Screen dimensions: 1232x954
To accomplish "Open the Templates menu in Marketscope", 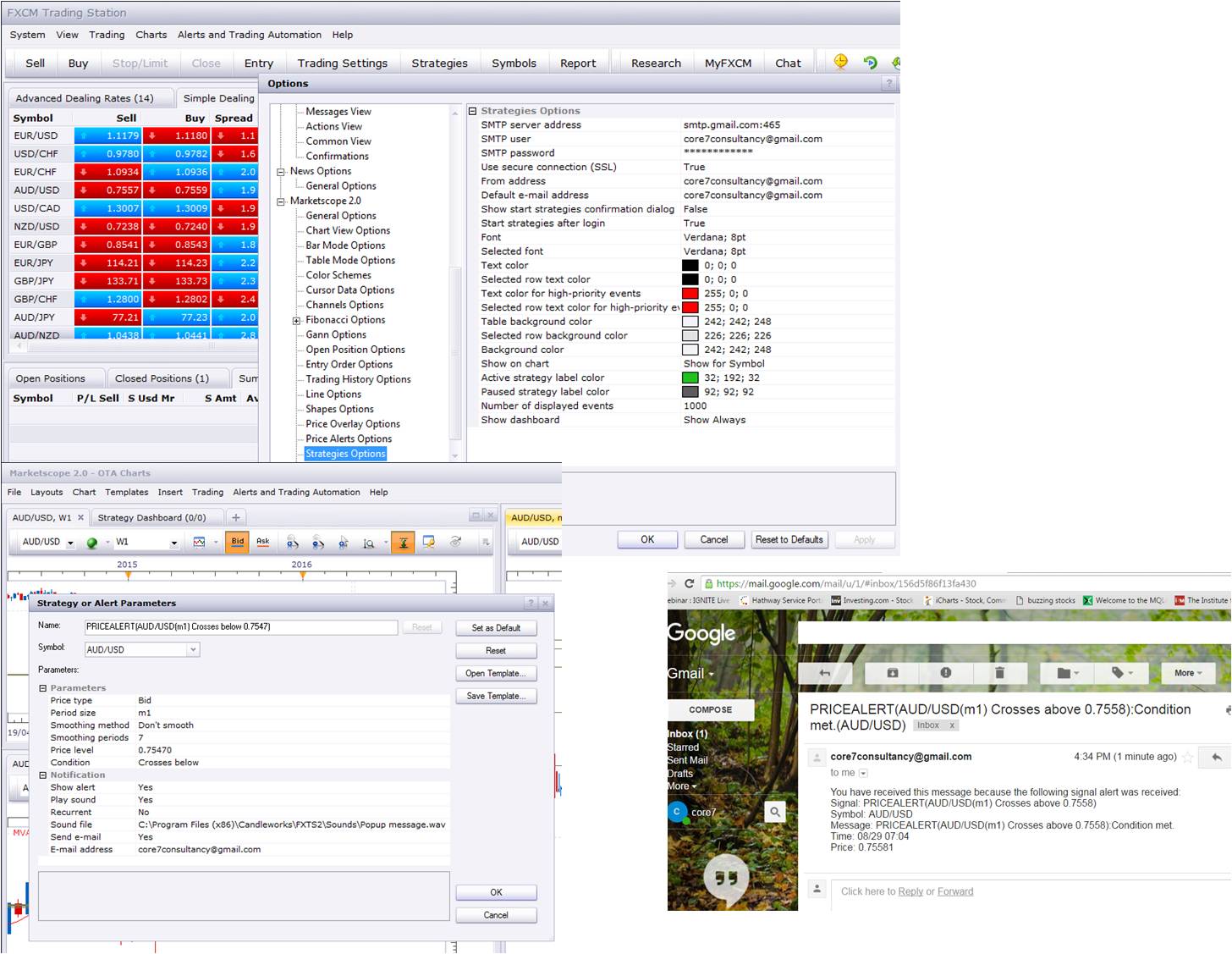I will coord(127,492).
